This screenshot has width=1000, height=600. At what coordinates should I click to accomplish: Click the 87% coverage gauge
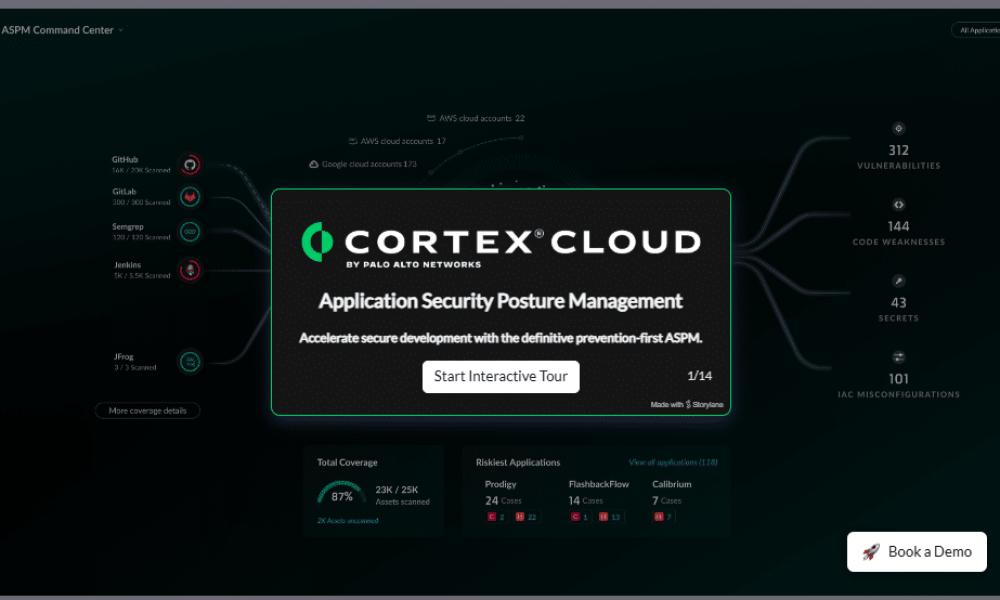pyautogui.click(x=342, y=493)
